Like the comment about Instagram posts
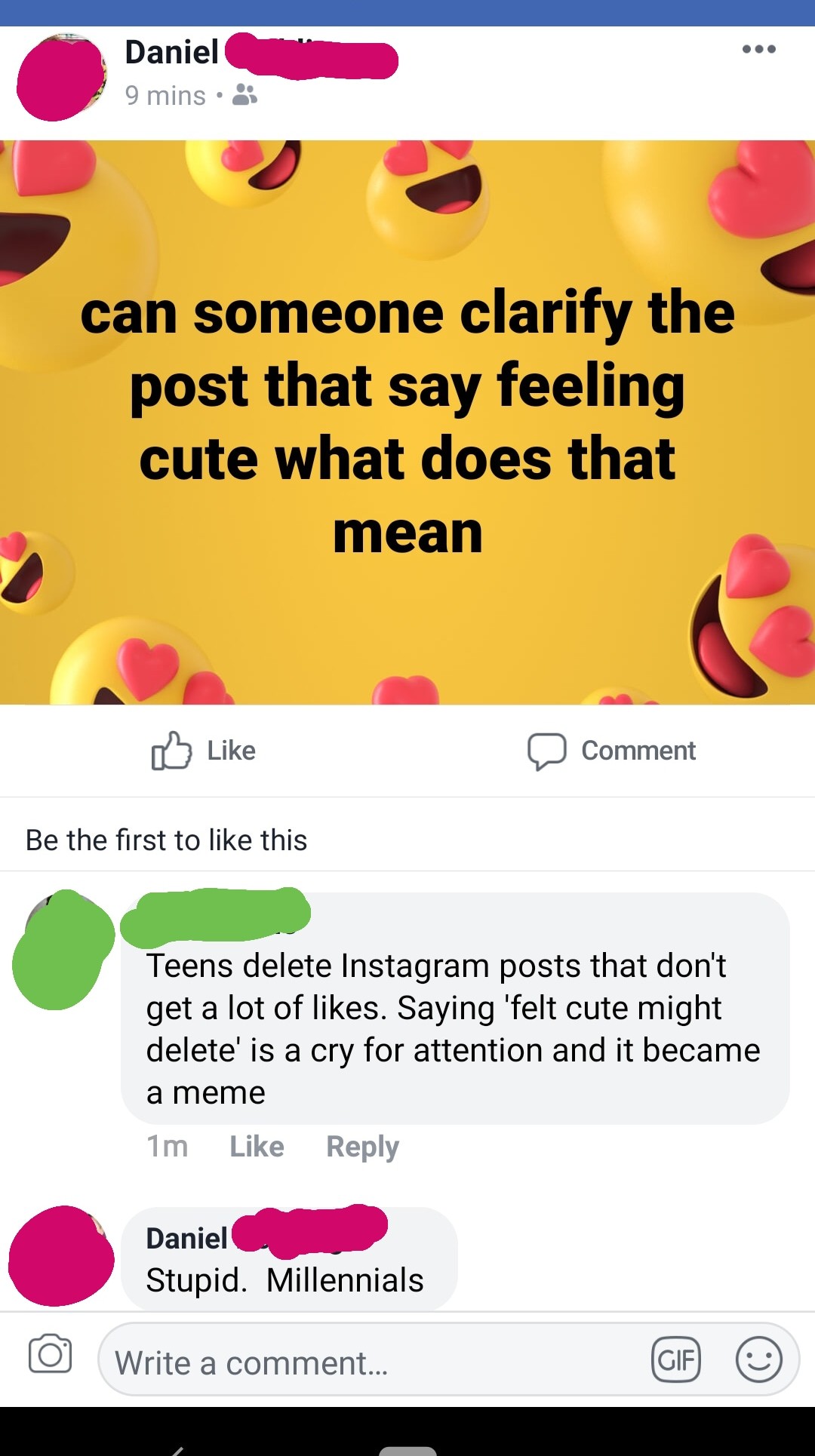Screen dimensions: 815x1456 tap(257, 1147)
